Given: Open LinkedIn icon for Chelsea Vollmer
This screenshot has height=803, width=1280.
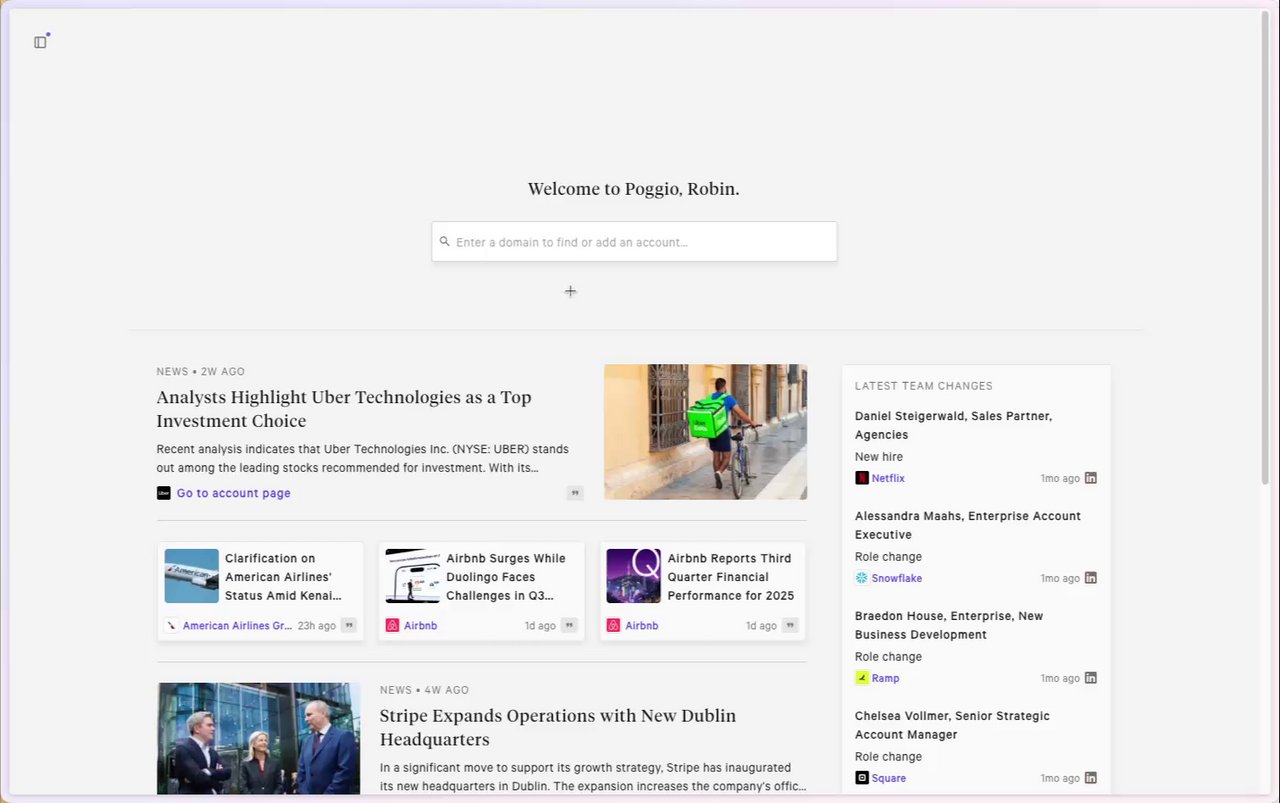Looking at the screenshot, I should pos(1091,778).
